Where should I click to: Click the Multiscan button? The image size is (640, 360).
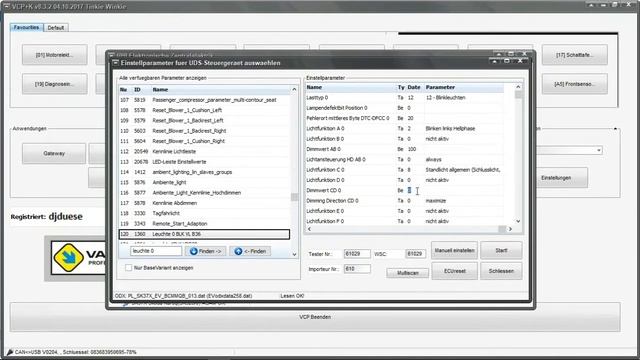click(x=407, y=273)
